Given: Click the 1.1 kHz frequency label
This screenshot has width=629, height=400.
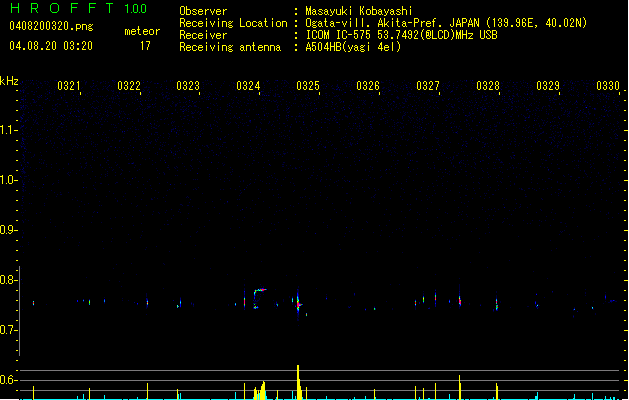Looking at the screenshot, I should (x=8, y=130).
